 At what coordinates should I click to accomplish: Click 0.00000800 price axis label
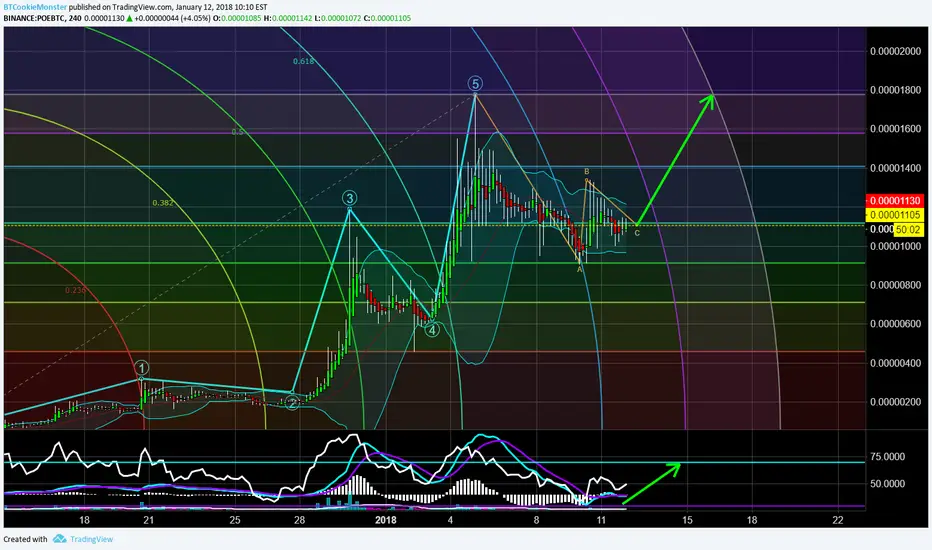(x=895, y=285)
